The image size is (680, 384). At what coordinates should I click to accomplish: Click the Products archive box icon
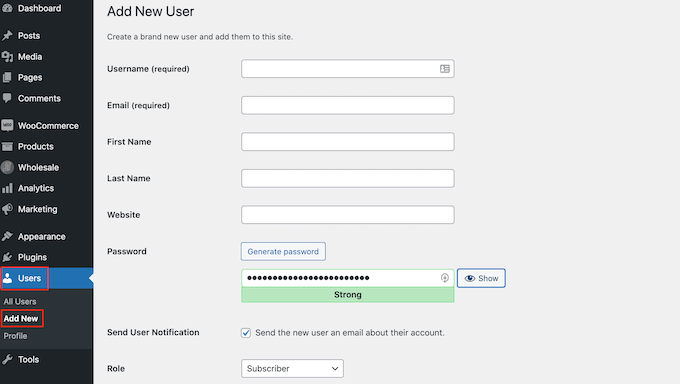click(7, 146)
